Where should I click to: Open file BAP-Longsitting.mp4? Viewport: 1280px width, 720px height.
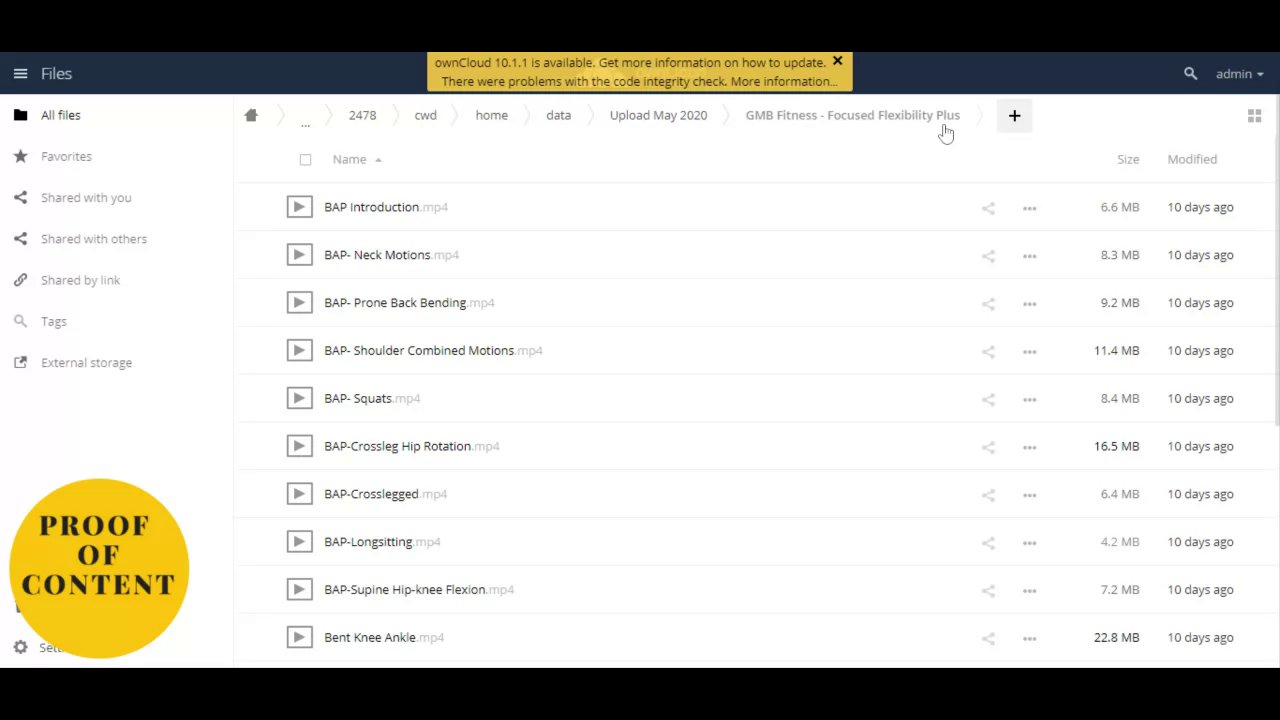coord(382,542)
